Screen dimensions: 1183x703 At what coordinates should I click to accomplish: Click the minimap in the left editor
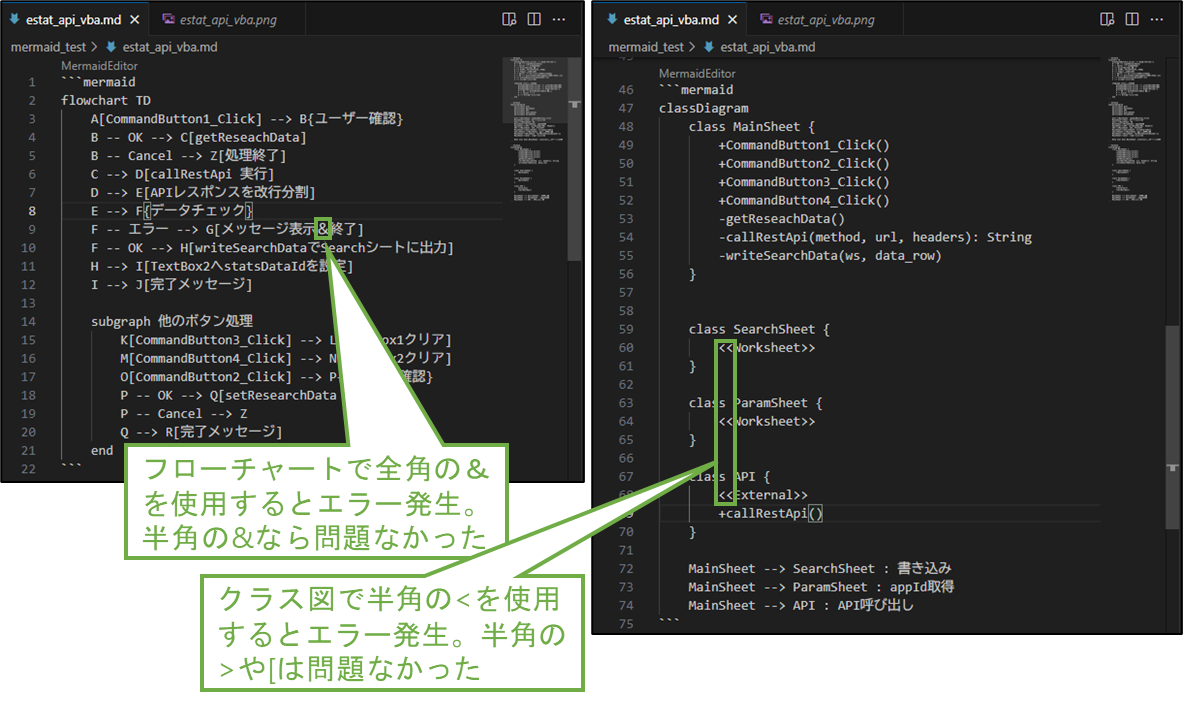pos(535,128)
